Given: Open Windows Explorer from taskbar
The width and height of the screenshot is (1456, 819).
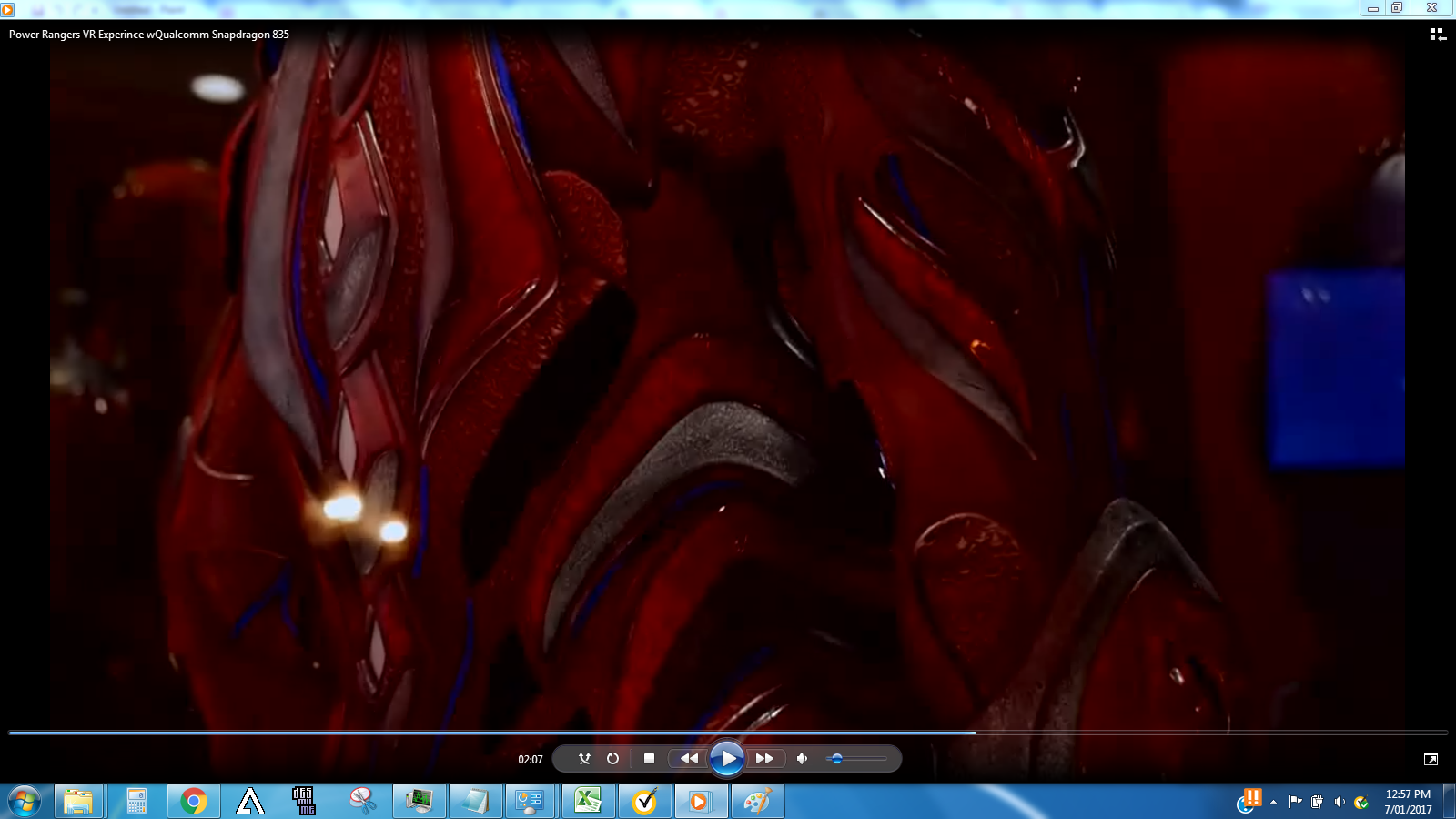Looking at the screenshot, I should (x=78, y=802).
